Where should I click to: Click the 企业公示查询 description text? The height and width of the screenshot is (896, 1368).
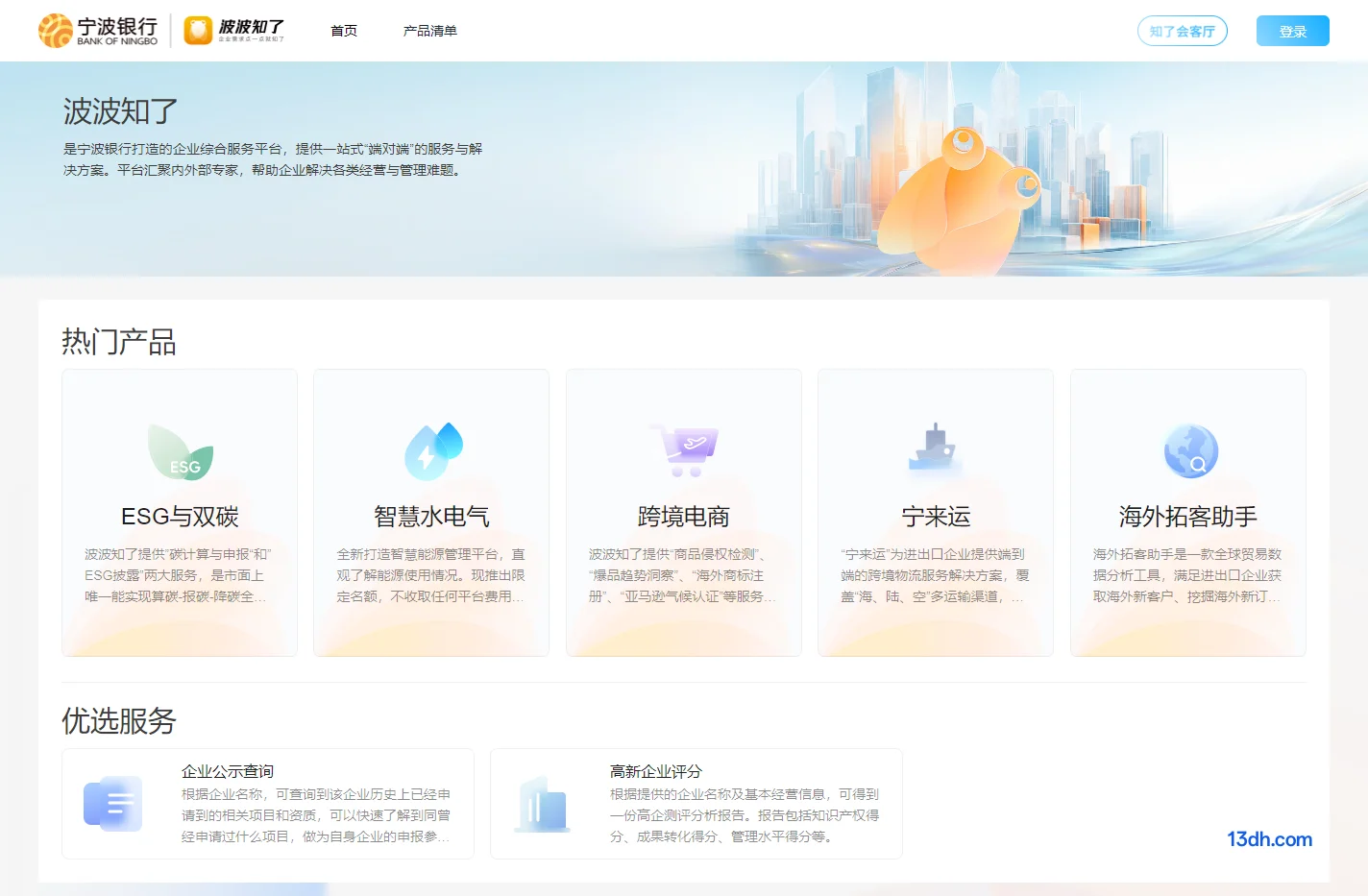(316, 815)
